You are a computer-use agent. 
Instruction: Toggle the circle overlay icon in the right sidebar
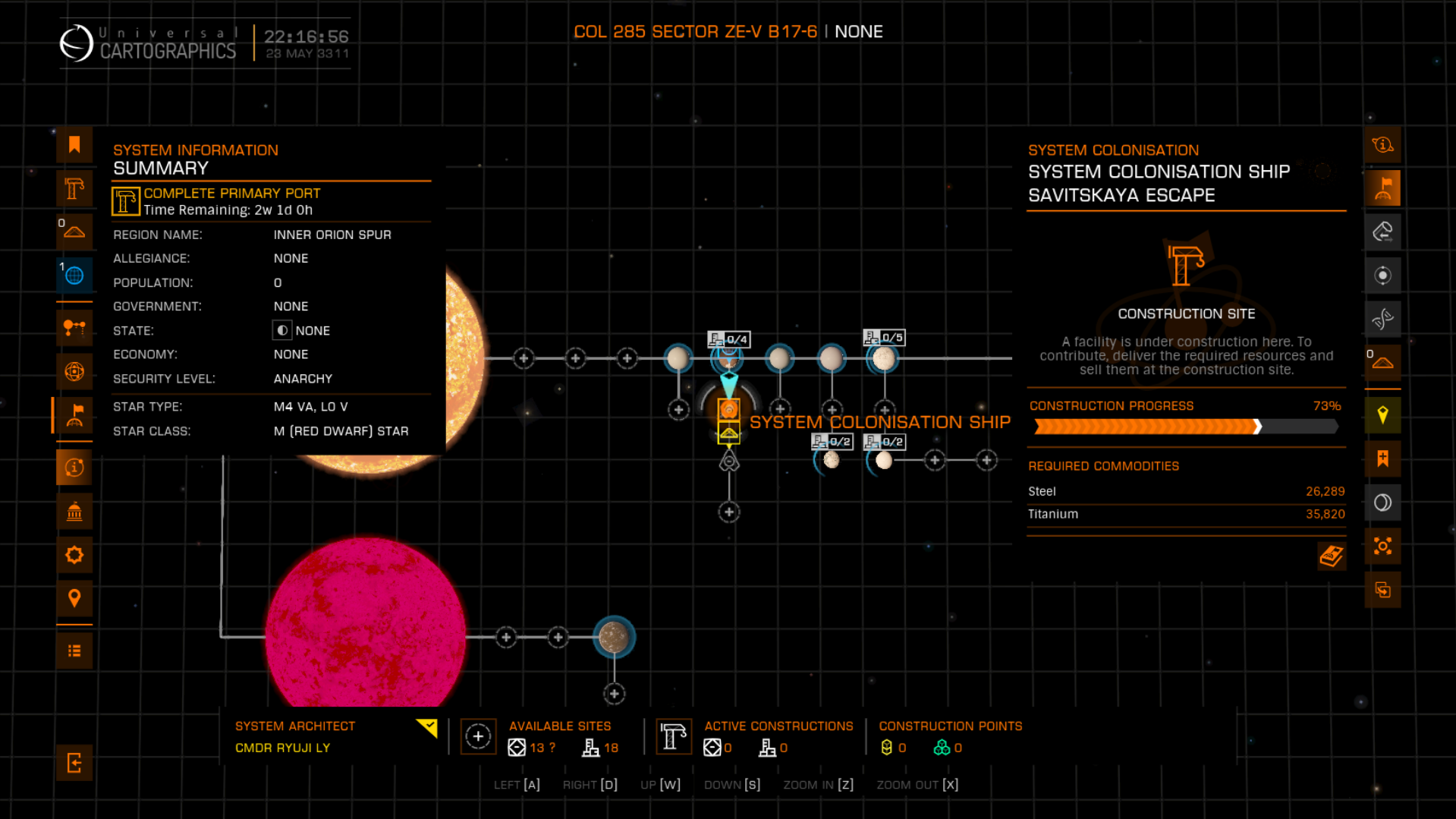pyautogui.click(x=1382, y=502)
